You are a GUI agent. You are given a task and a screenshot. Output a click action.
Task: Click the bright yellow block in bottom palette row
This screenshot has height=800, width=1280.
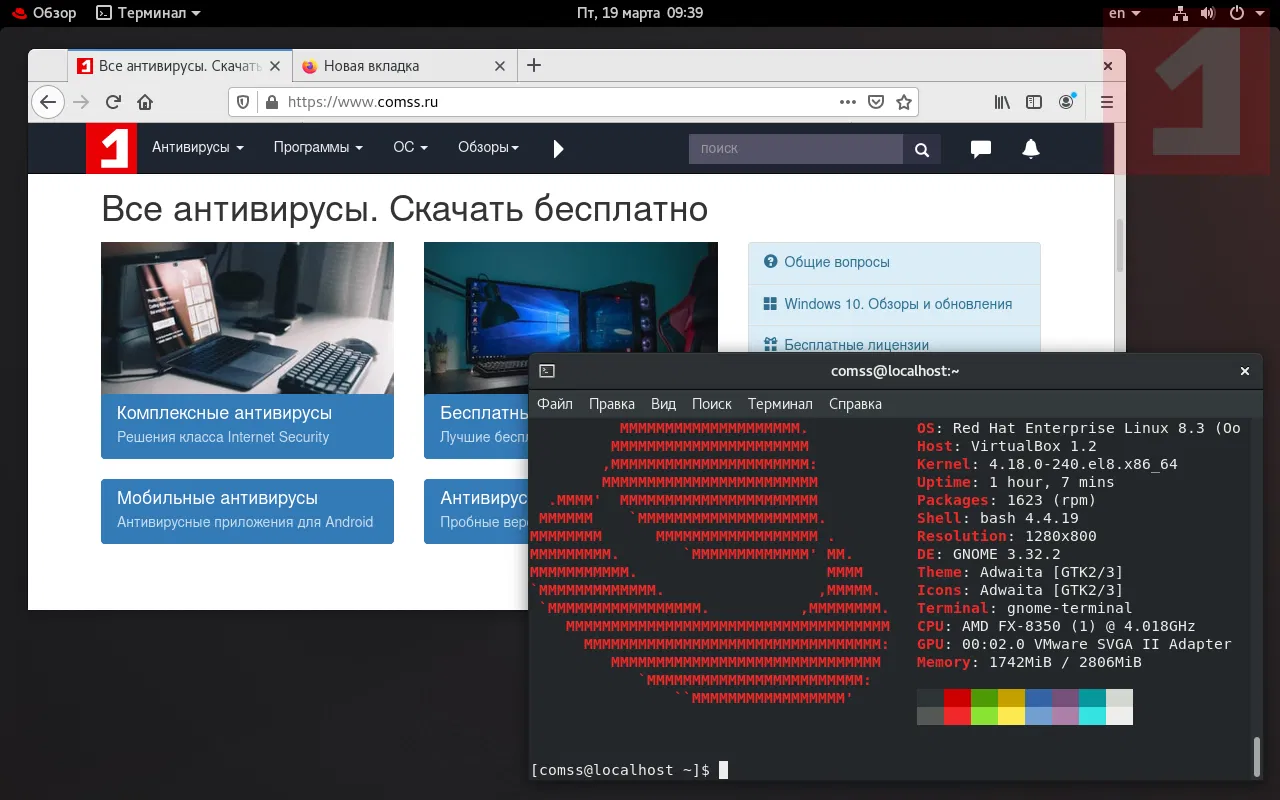(x=1011, y=715)
